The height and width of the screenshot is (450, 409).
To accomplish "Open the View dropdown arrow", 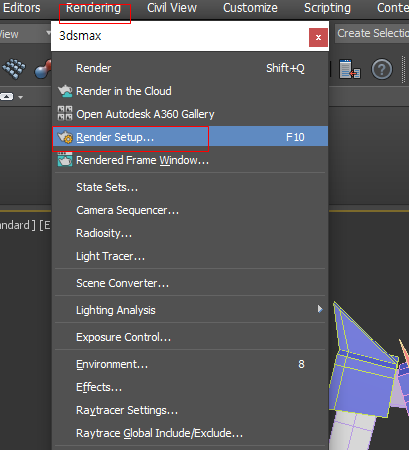I will pos(49,33).
